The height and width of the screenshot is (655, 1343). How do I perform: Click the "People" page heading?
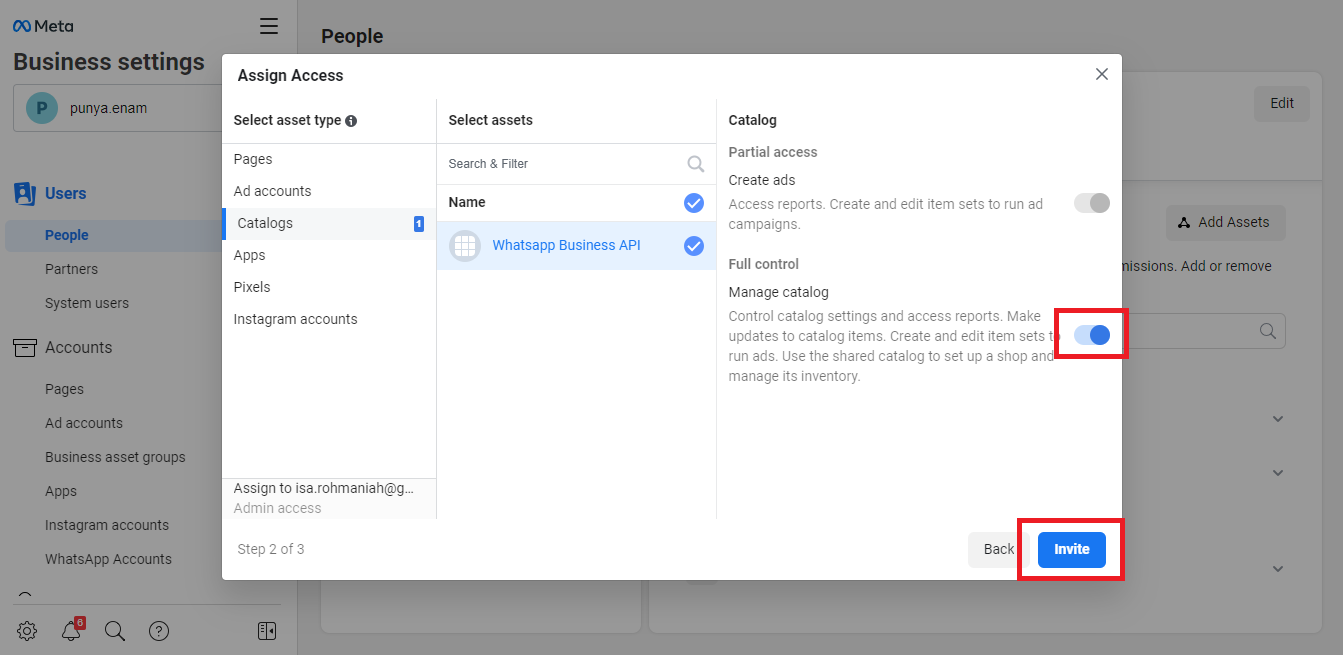[352, 36]
